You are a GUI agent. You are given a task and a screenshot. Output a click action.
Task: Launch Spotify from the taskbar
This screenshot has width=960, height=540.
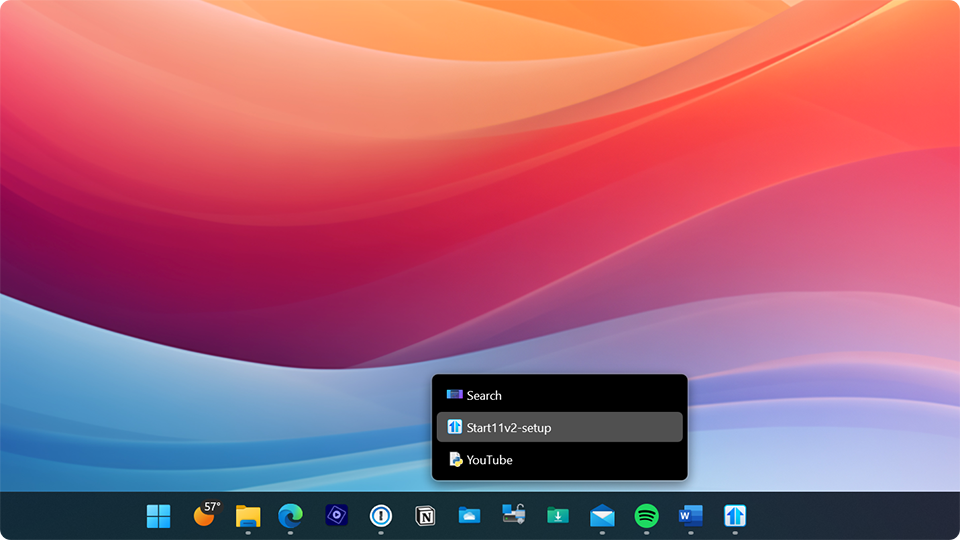coord(647,516)
